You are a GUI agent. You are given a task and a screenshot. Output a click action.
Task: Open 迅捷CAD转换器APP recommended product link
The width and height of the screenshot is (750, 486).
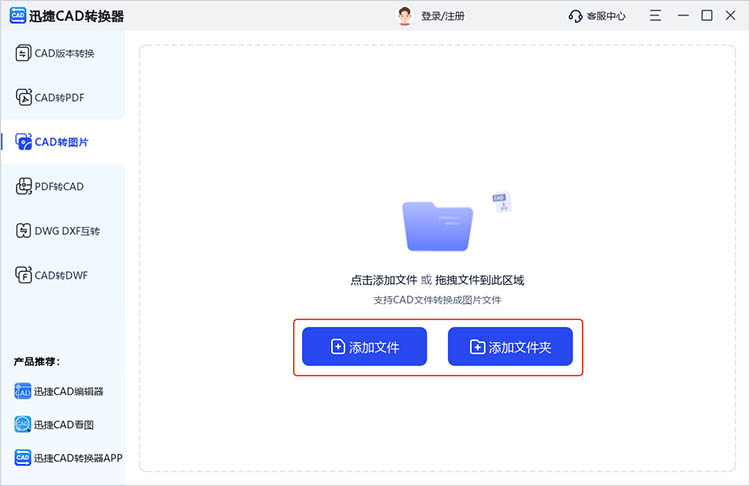[x=78, y=458]
